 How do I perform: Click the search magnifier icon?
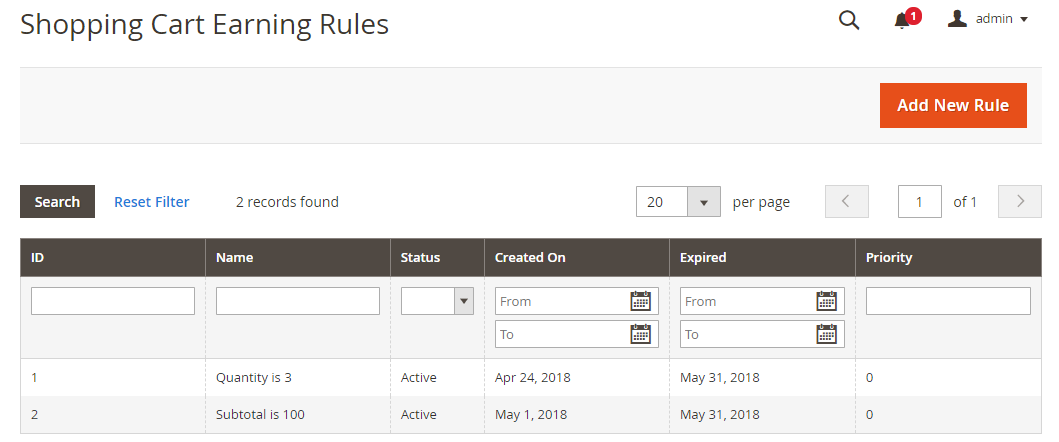(849, 20)
